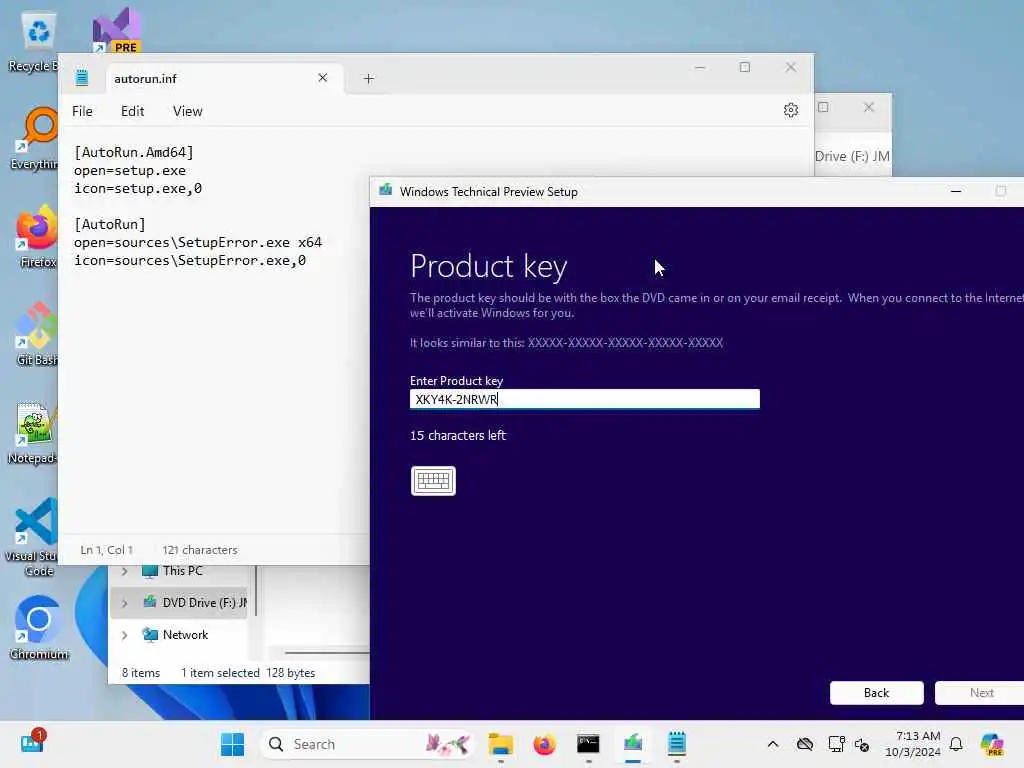Launch Firefox from the desktop shortcut
The width and height of the screenshot is (1024, 768).
[37, 236]
